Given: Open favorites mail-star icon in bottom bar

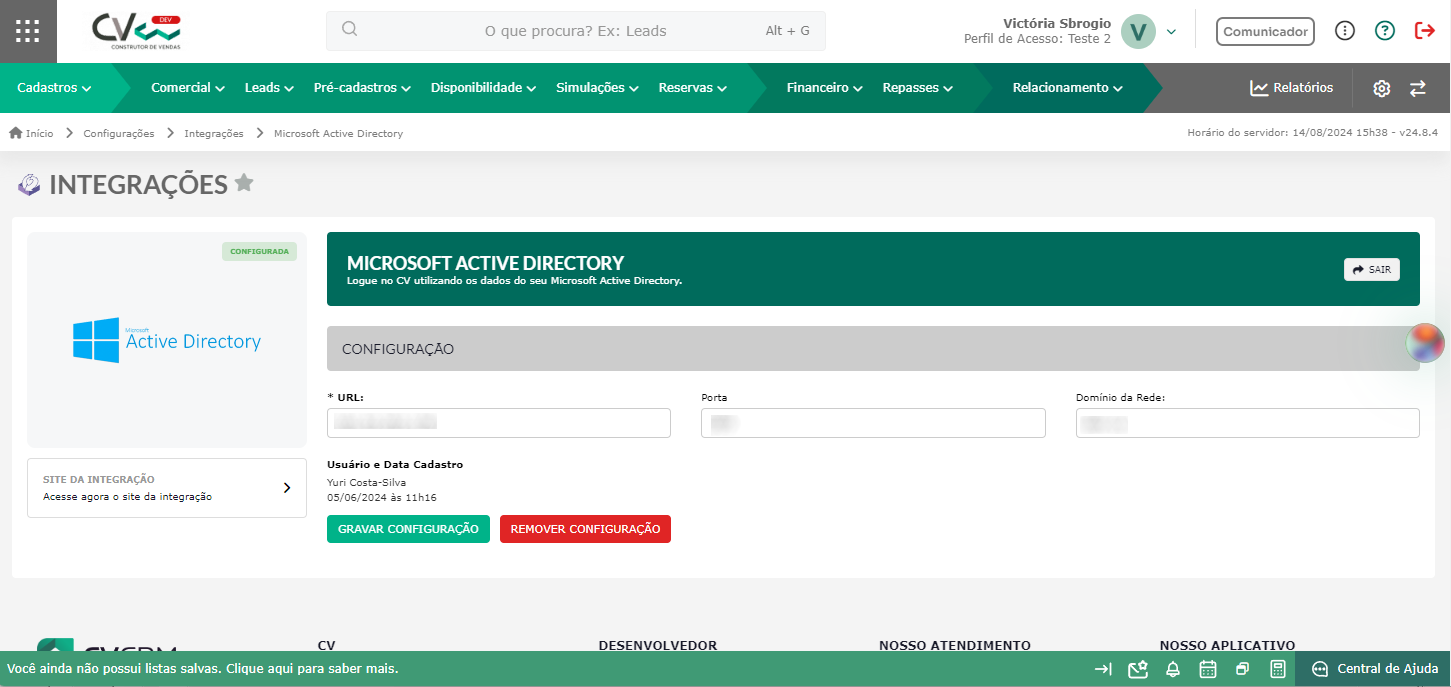Looking at the screenshot, I should tap(1137, 669).
